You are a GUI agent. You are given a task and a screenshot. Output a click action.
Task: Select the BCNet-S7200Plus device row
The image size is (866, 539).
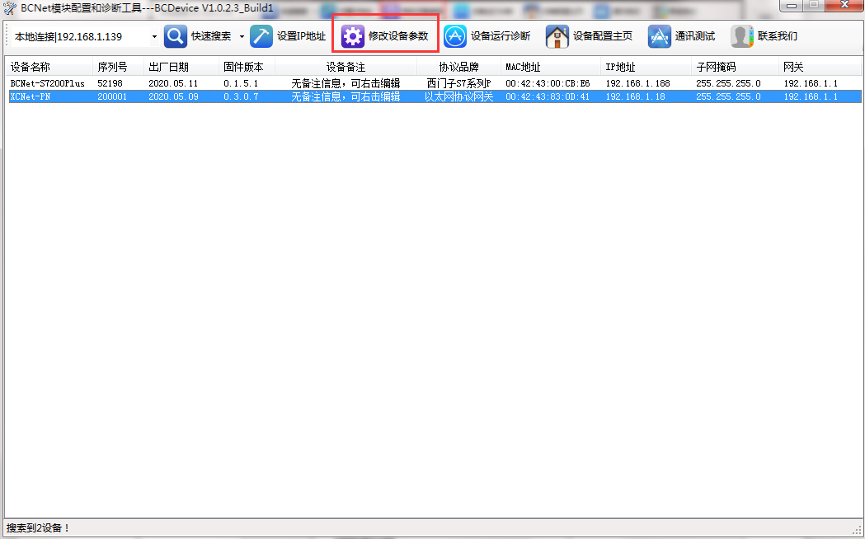(435, 83)
